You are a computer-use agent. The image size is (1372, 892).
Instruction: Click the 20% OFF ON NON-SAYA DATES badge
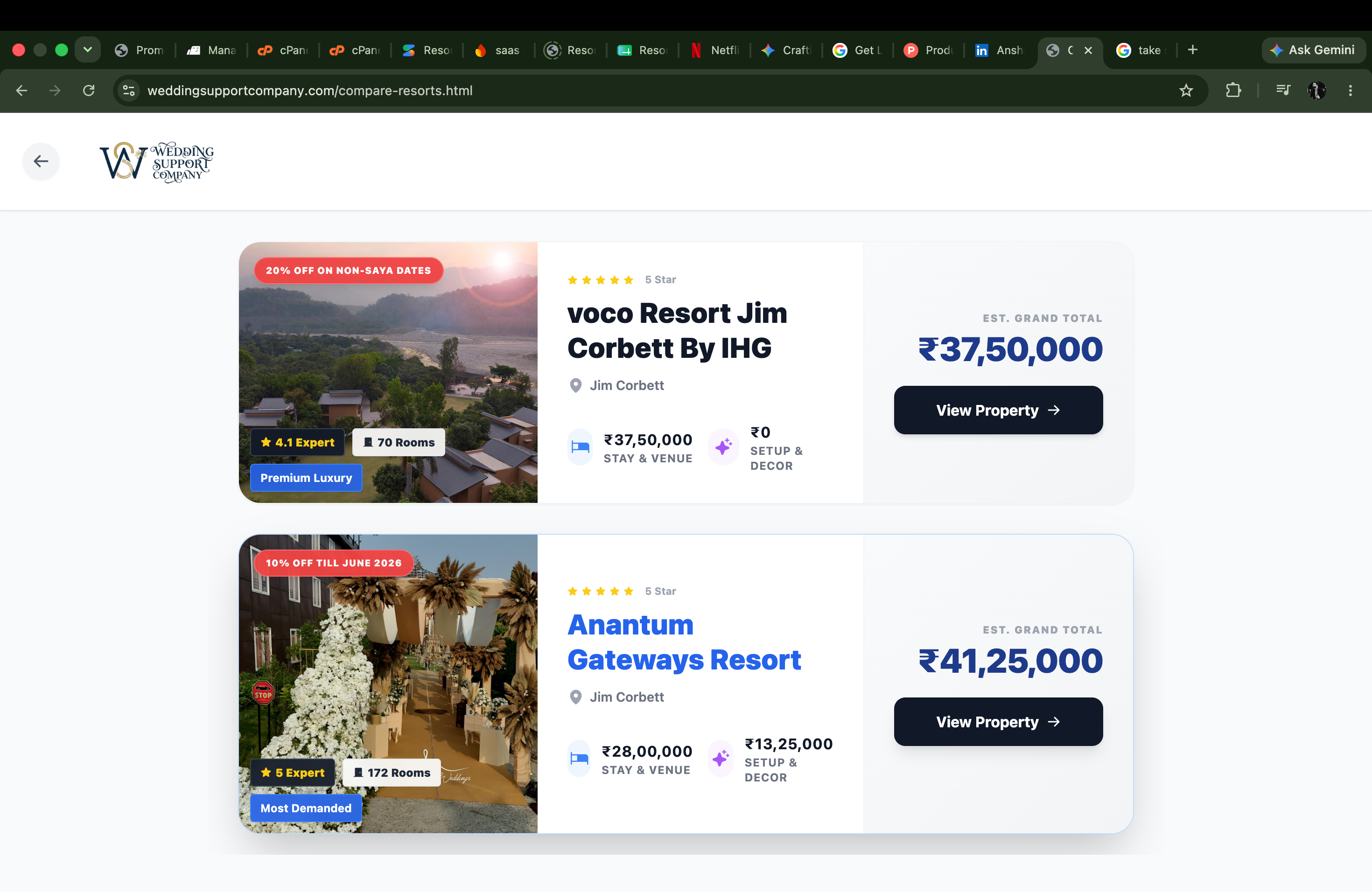point(349,270)
